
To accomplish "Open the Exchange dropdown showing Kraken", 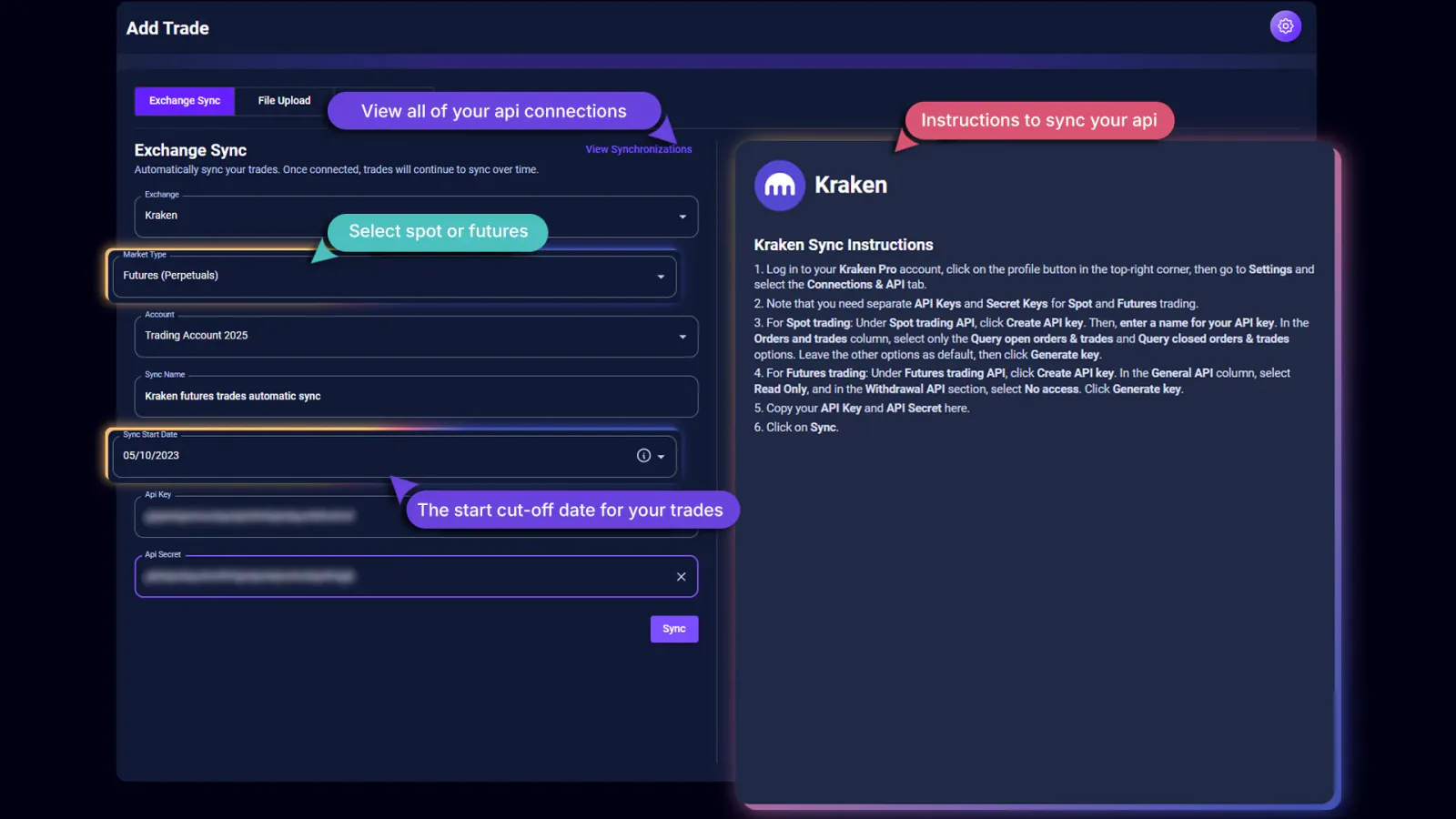I will click(682, 217).
